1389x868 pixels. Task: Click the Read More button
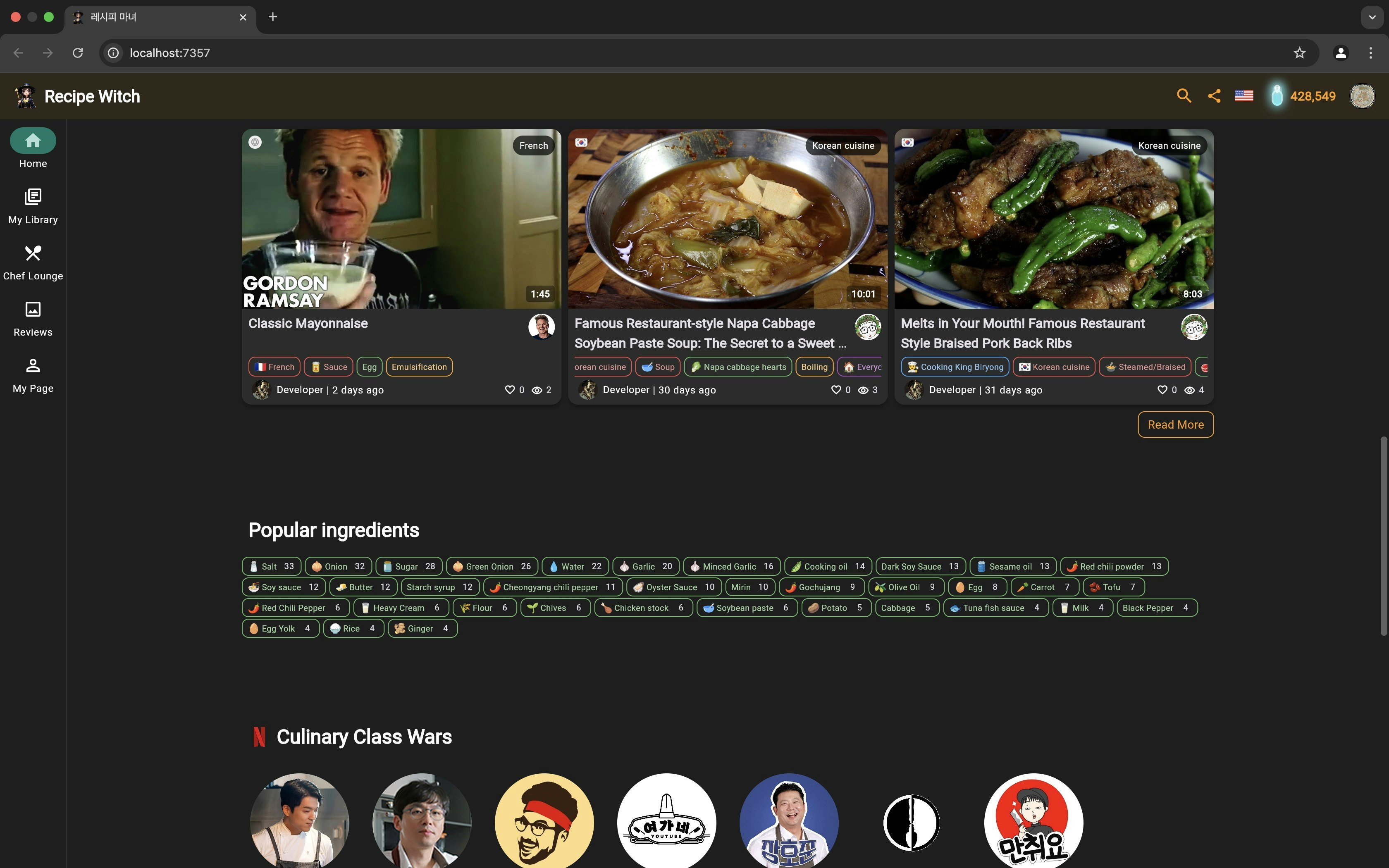[x=1176, y=424]
